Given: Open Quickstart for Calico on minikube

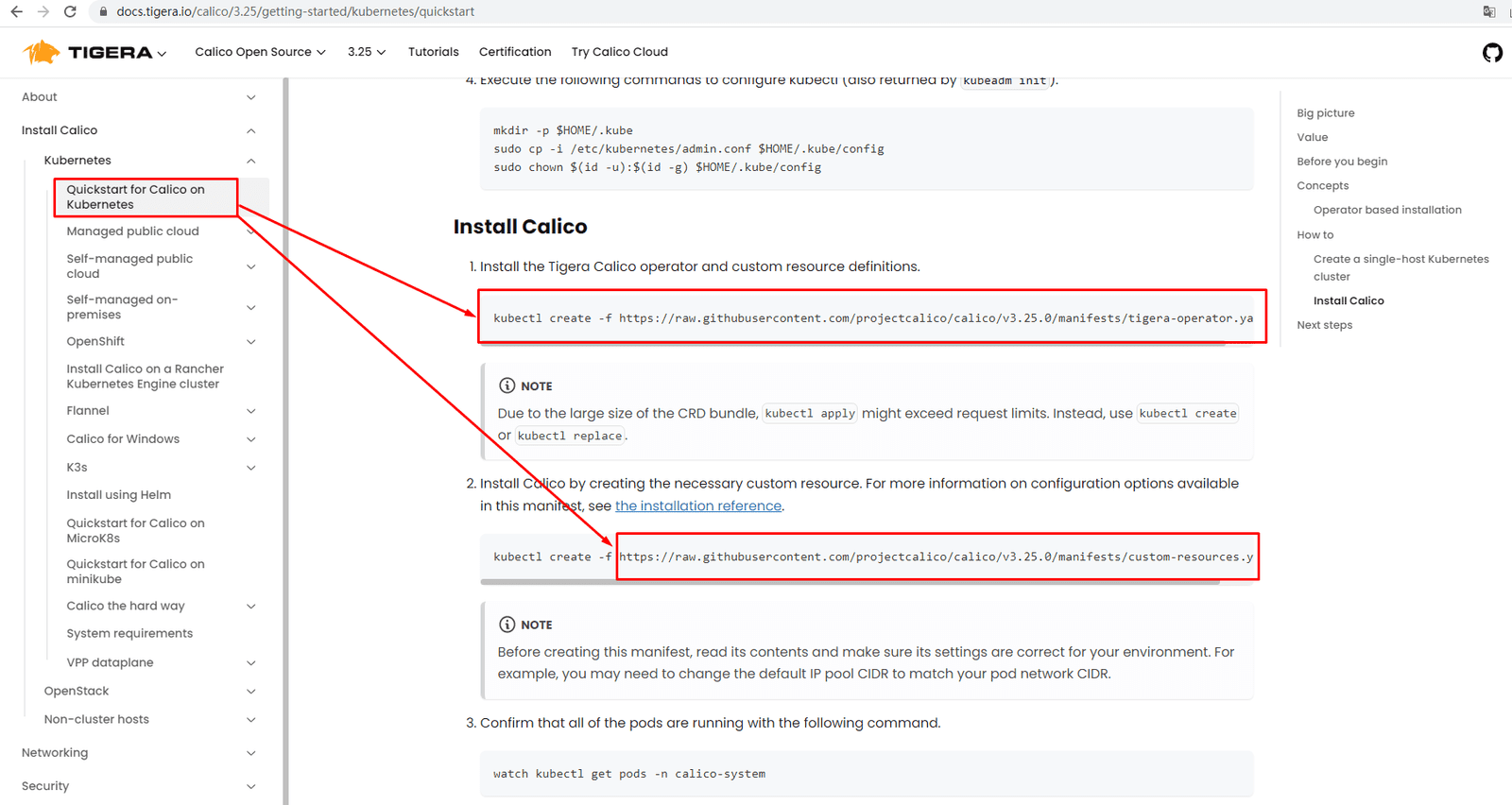Looking at the screenshot, I should click(x=135, y=572).
